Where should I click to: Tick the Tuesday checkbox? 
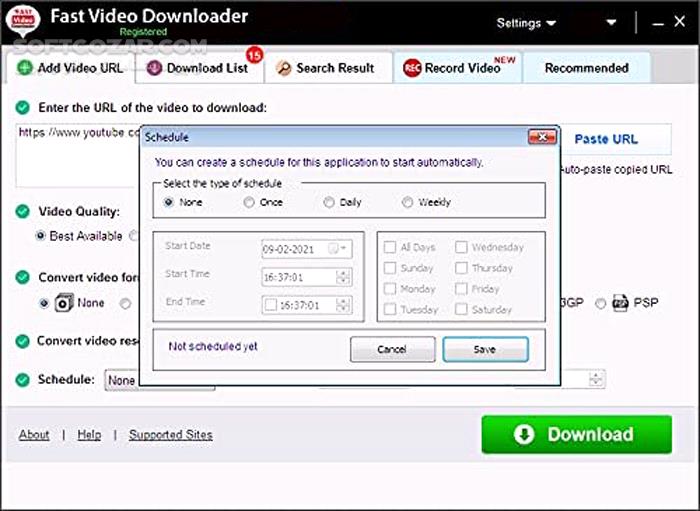click(x=390, y=309)
